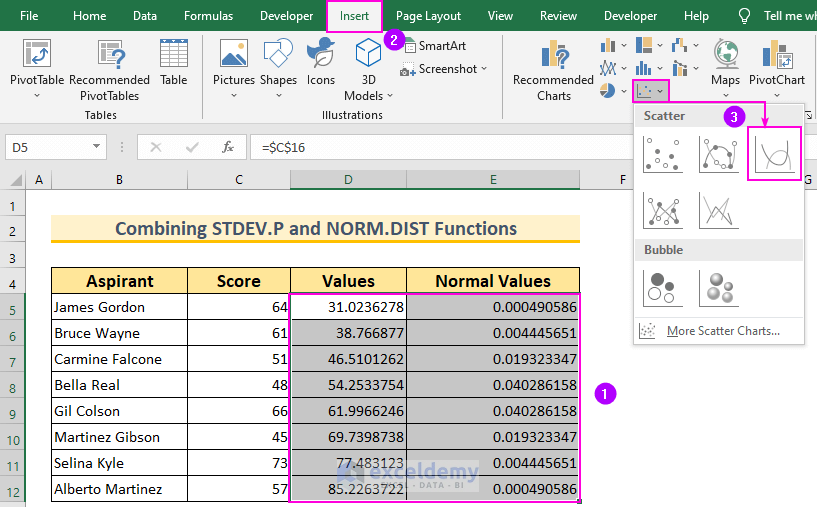Open the Page Layout tab
The height and width of the screenshot is (507, 817).
[428, 16]
